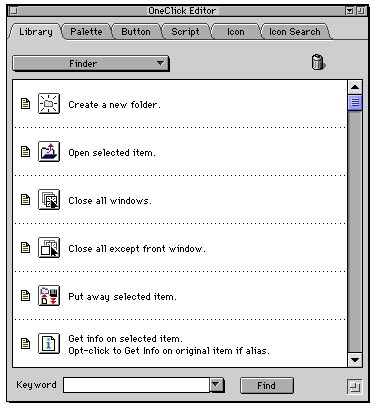The height and width of the screenshot is (409, 376).
Task: Open the Script tab
Action: [x=185, y=32]
